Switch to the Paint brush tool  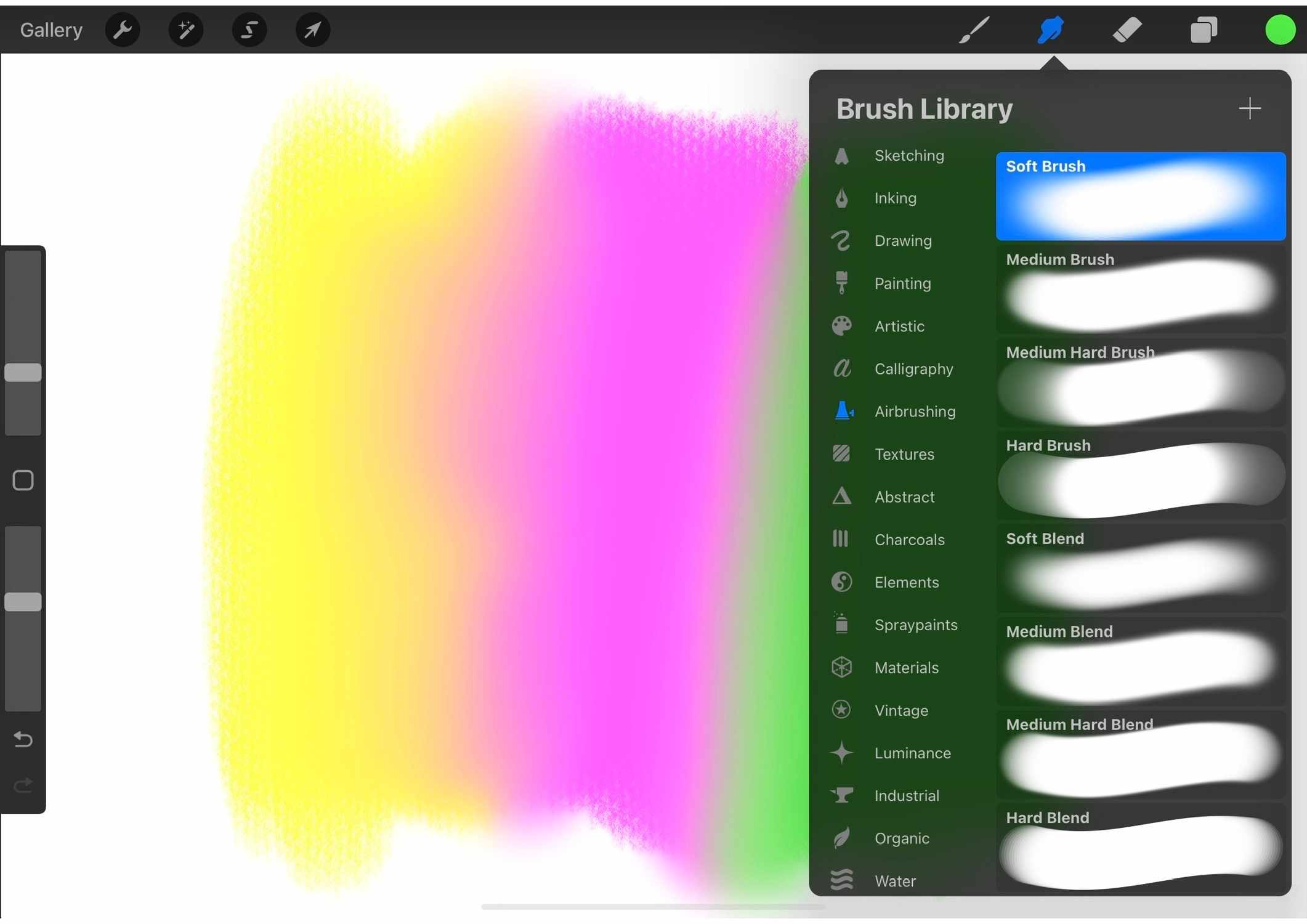pos(973,29)
